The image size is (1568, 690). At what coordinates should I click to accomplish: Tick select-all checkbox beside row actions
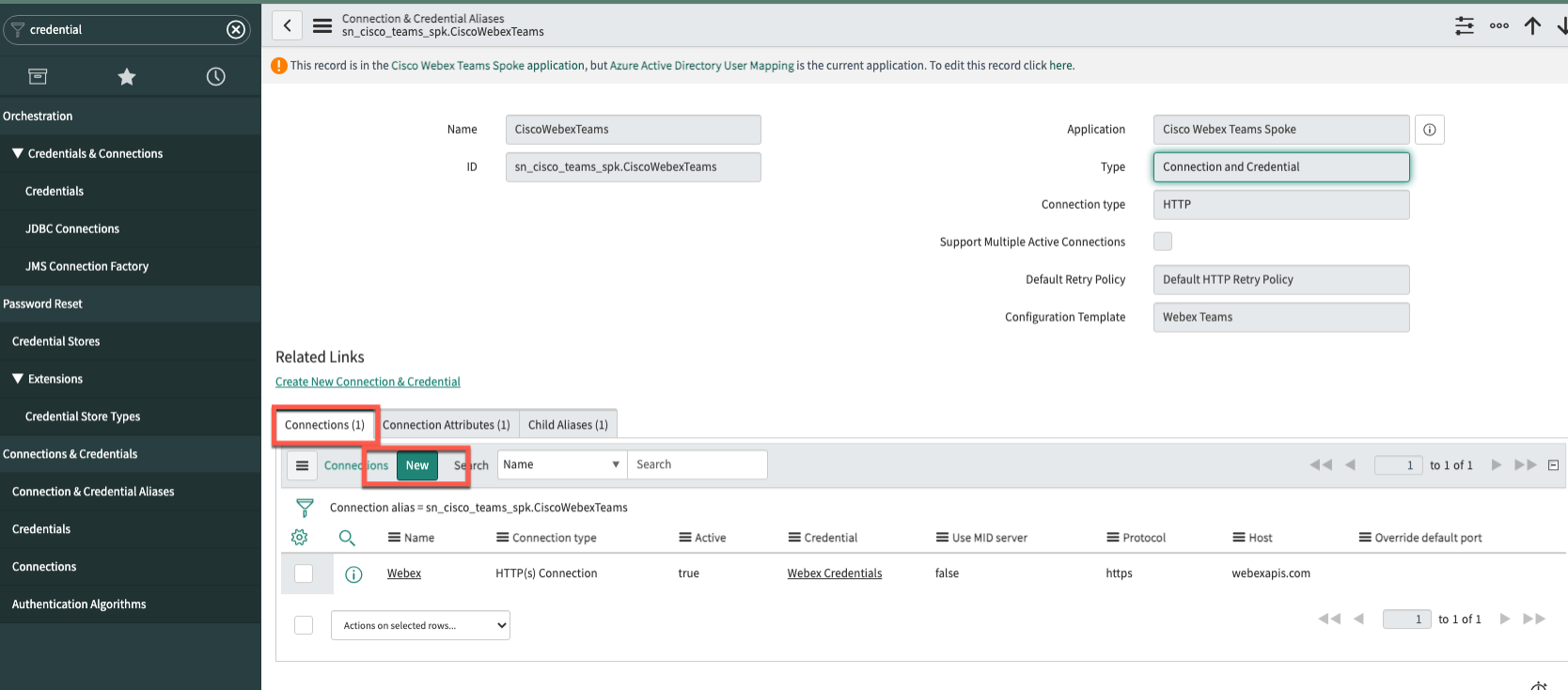pyautogui.click(x=304, y=625)
